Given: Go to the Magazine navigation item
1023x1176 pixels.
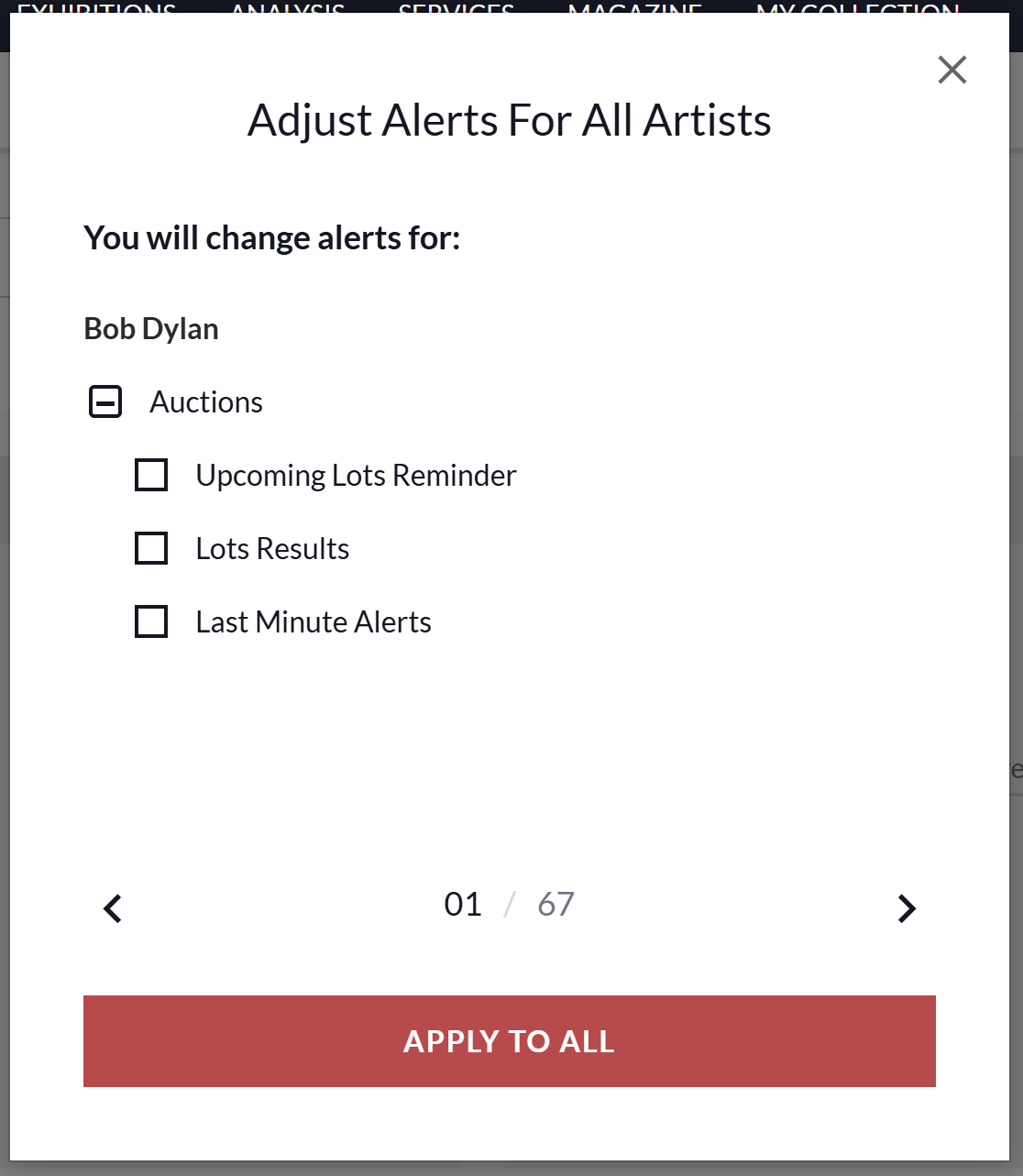Looking at the screenshot, I should [635, 8].
